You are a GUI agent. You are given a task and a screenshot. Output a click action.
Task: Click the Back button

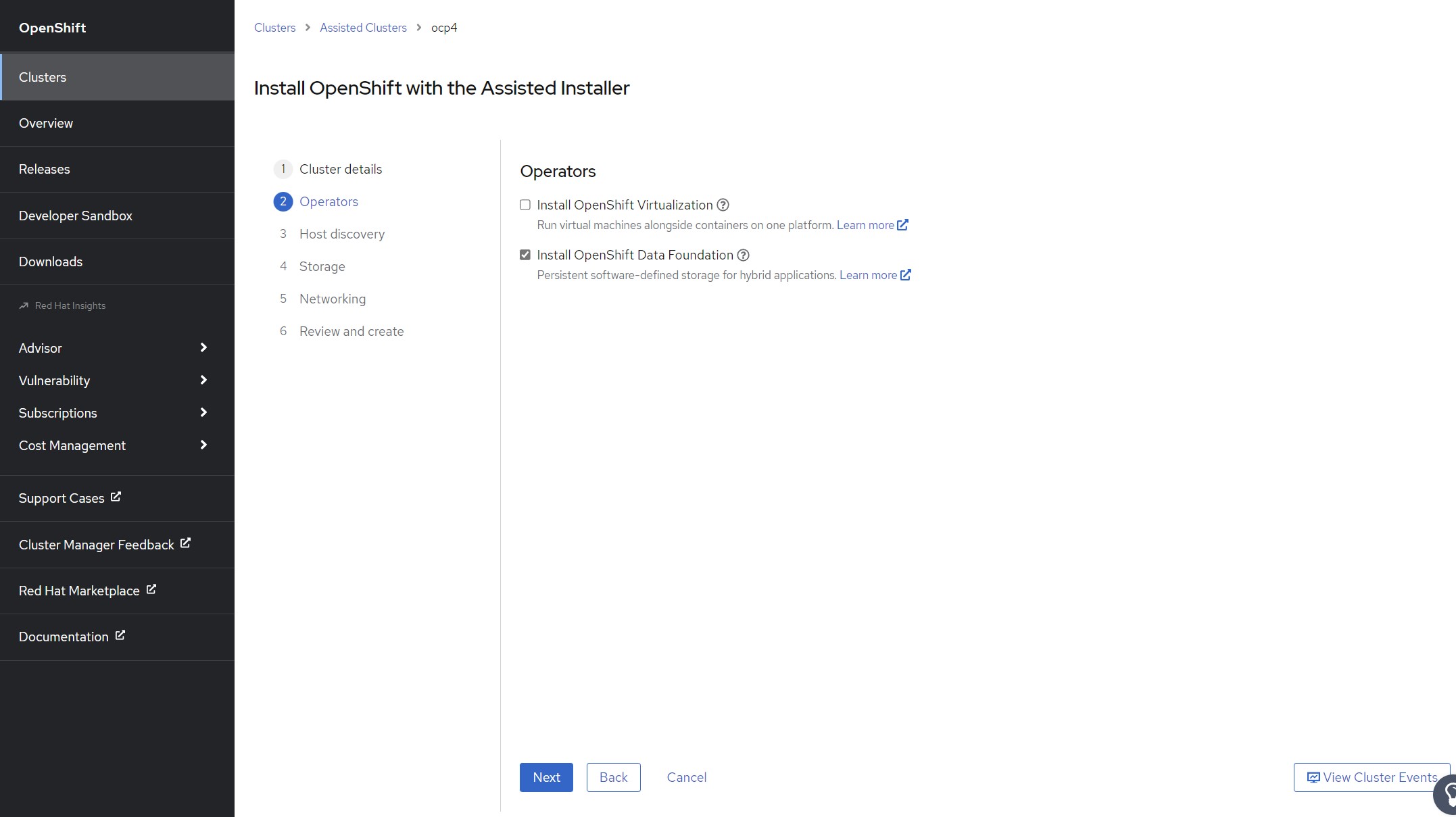tap(613, 777)
